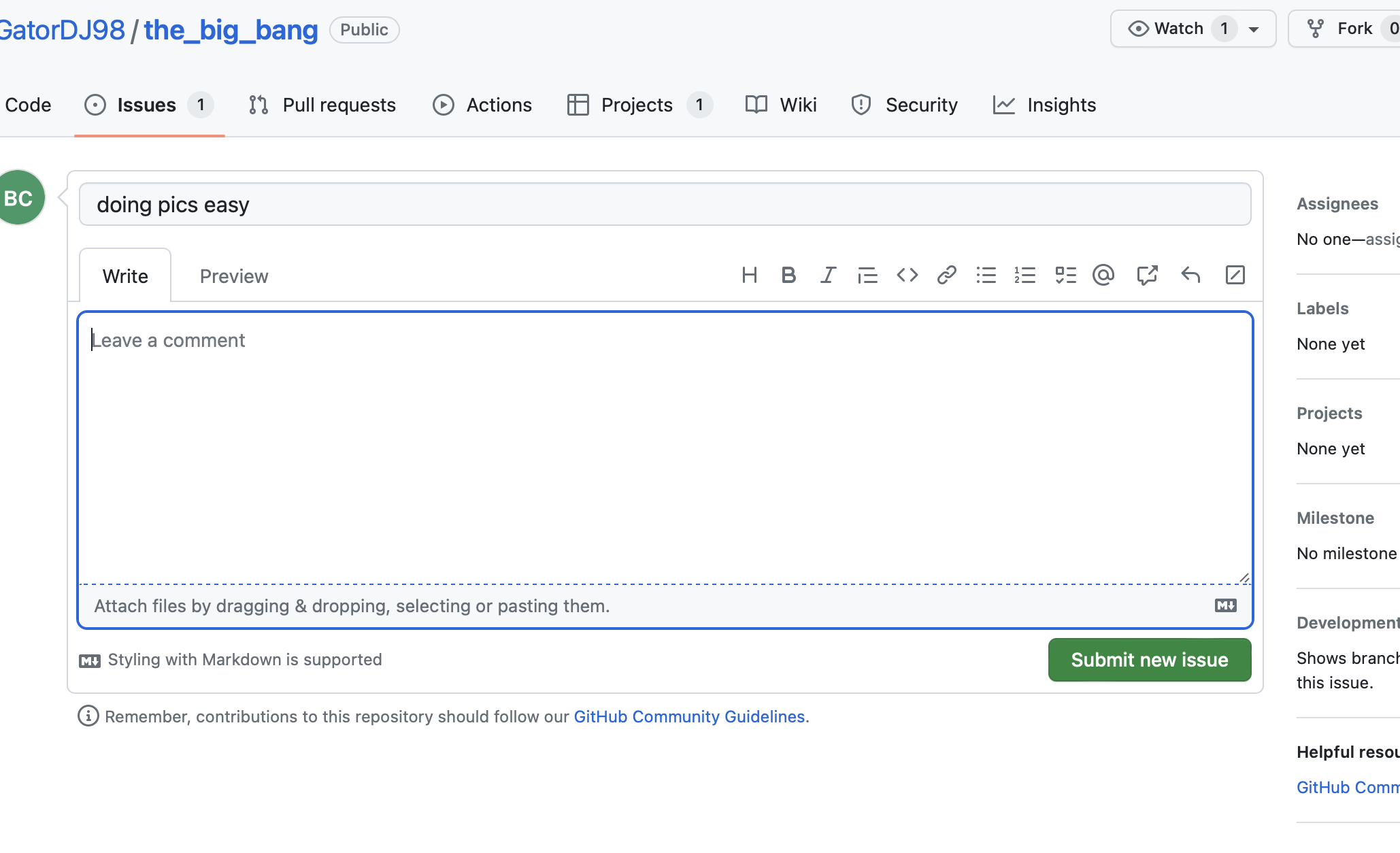Reference an issue or pull request
Image resolution: width=1400 pixels, height=853 pixels.
coord(1147,275)
